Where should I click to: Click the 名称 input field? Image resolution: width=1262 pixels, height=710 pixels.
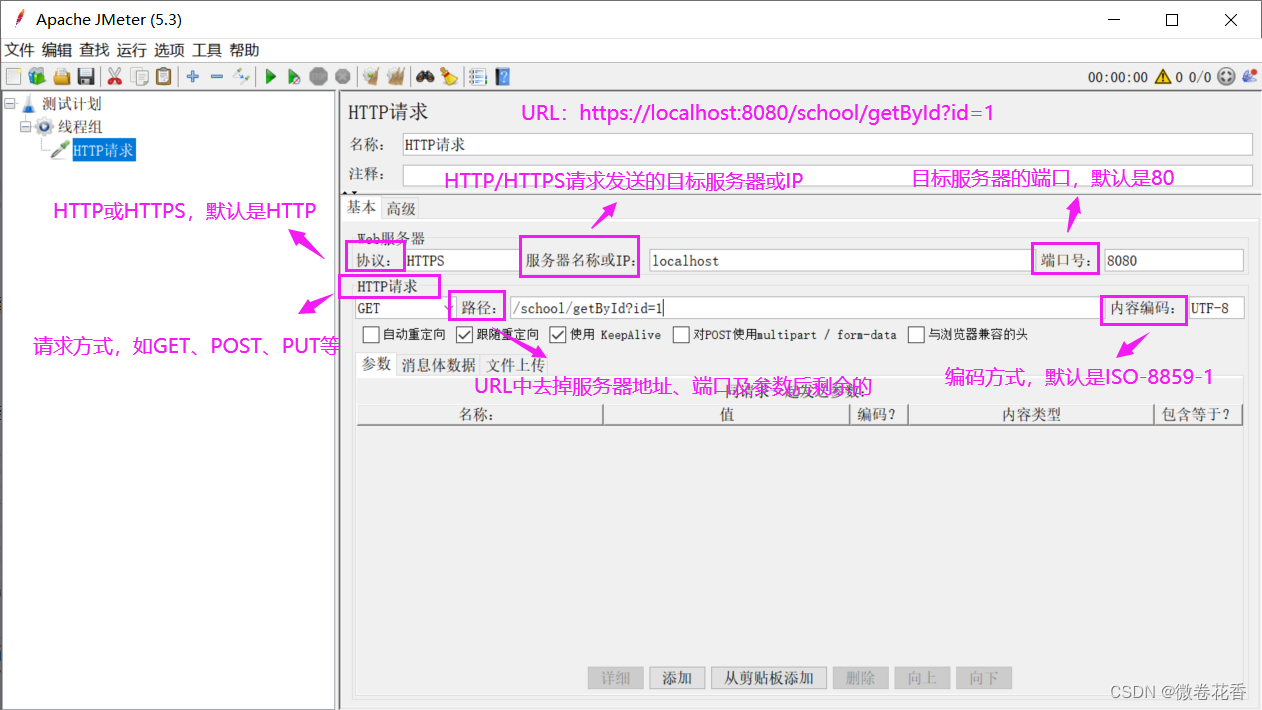[827, 145]
